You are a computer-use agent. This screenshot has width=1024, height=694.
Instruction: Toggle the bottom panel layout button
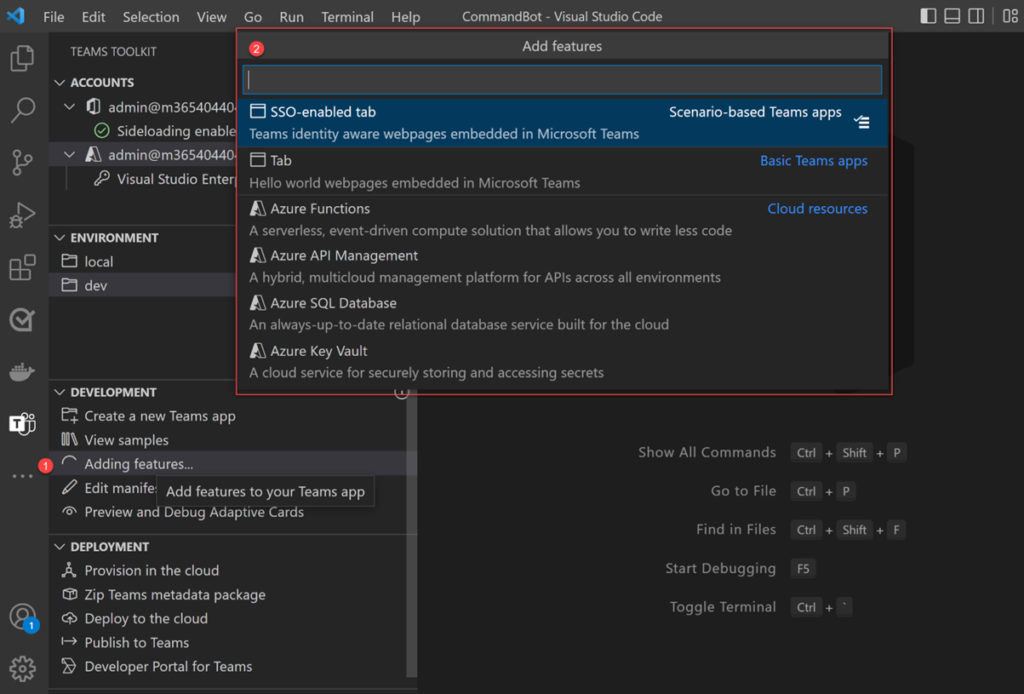pos(952,16)
